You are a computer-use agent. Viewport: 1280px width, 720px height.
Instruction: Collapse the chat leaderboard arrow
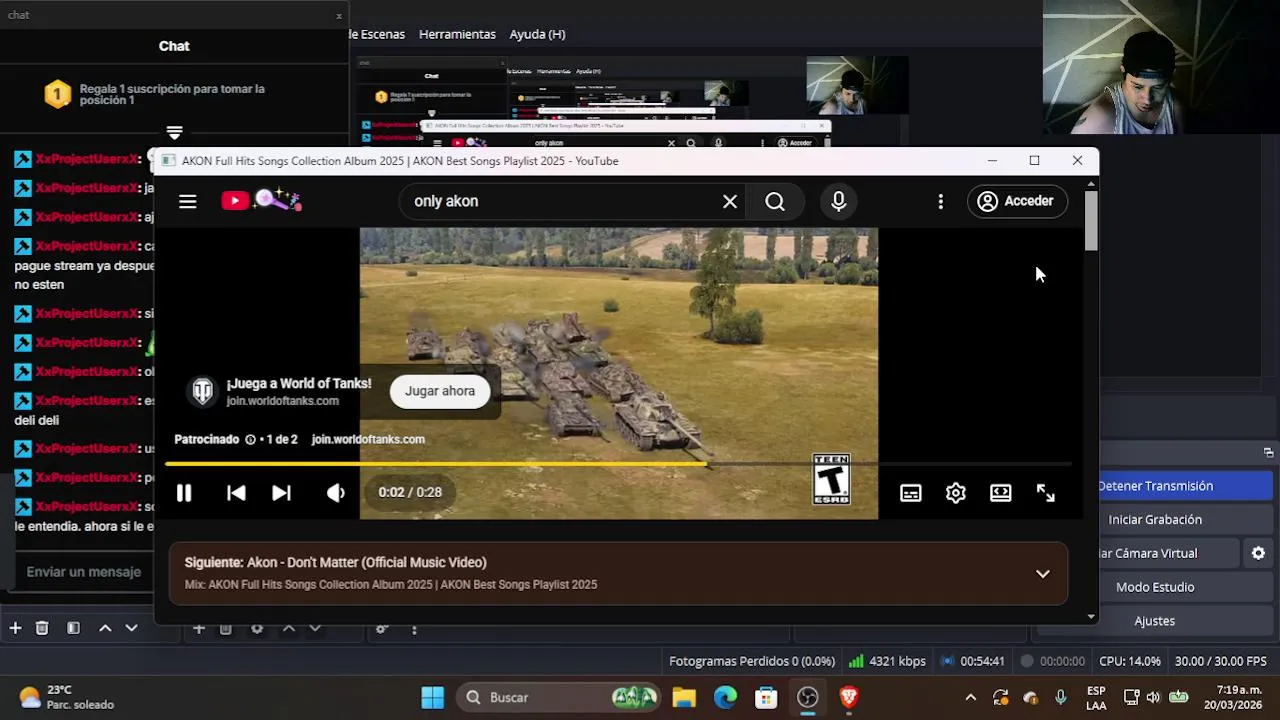click(x=174, y=132)
